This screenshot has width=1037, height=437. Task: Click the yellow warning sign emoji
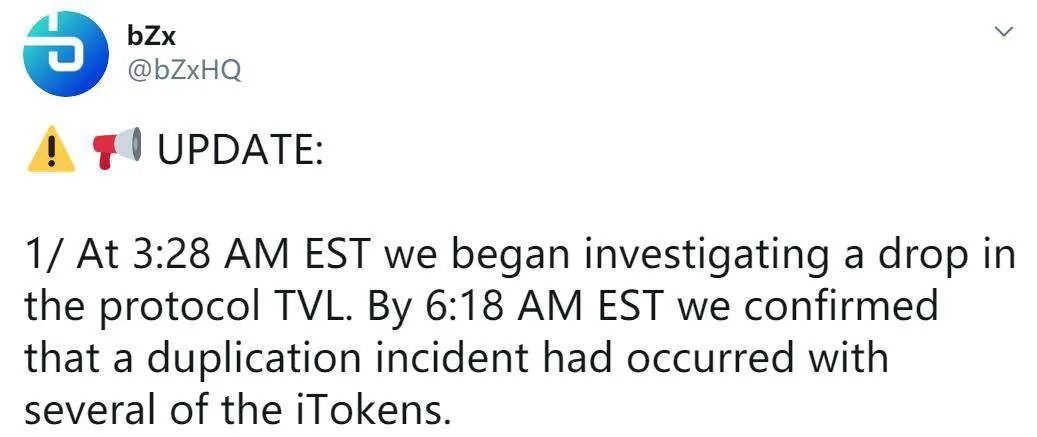(x=52, y=151)
